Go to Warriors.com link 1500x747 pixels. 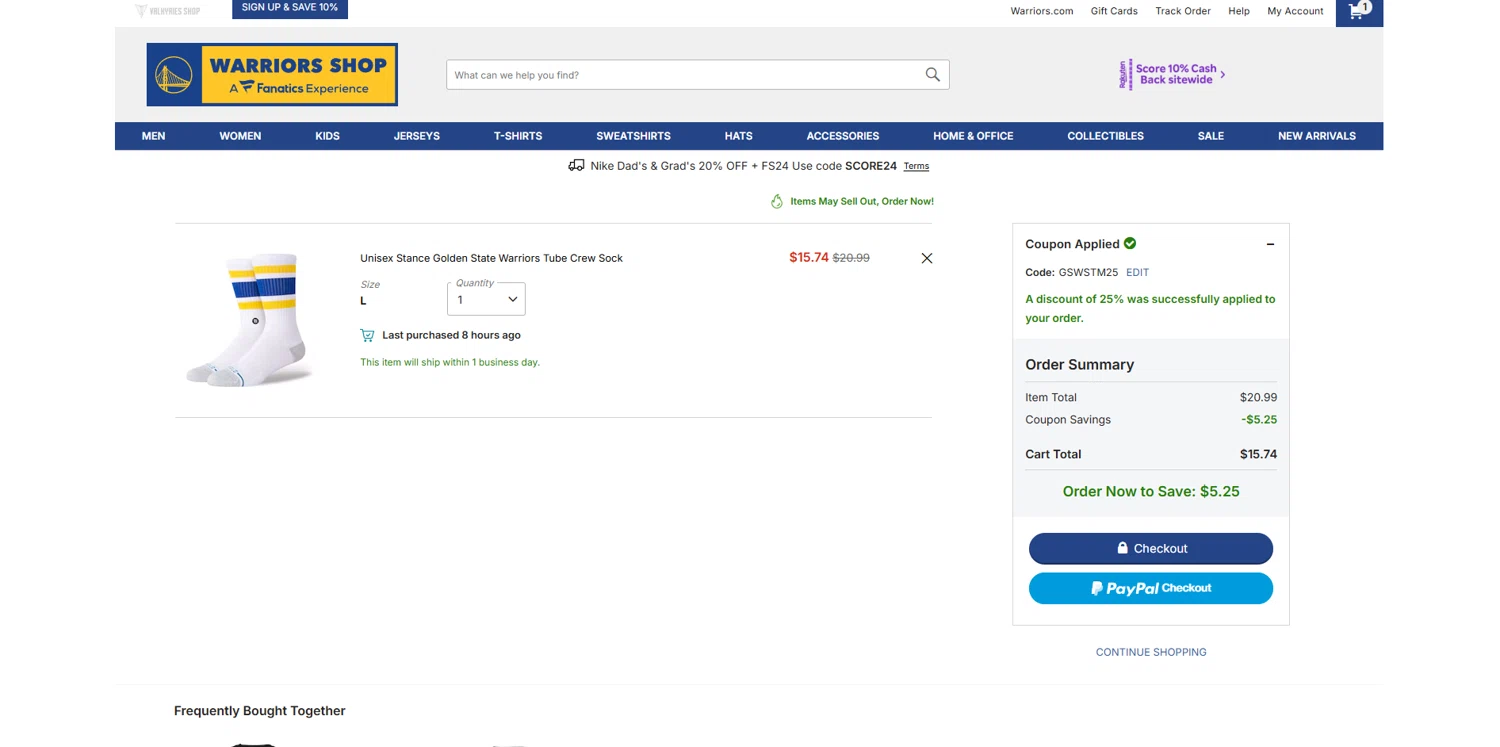click(x=1041, y=11)
